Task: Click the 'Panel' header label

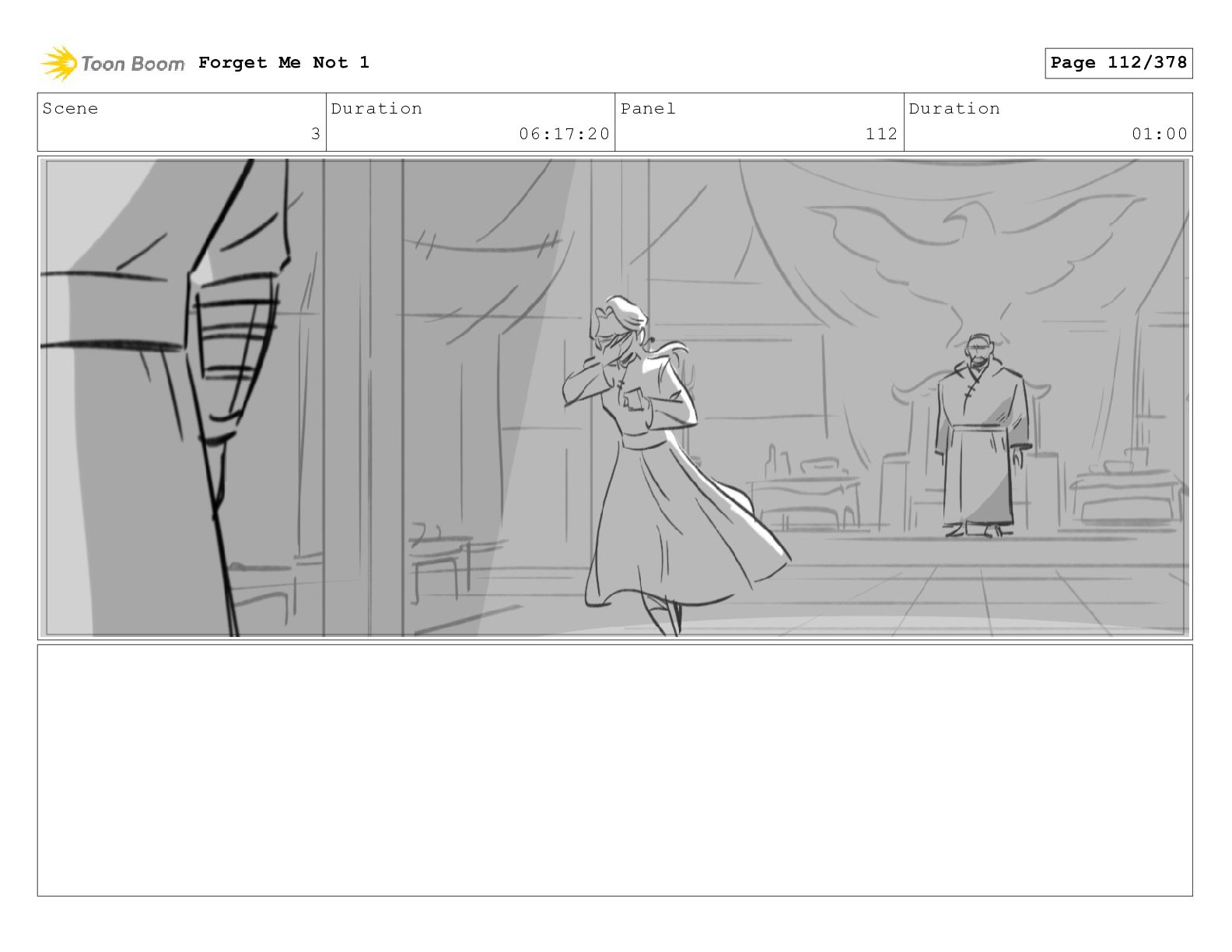Action: (x=648, y=109)
